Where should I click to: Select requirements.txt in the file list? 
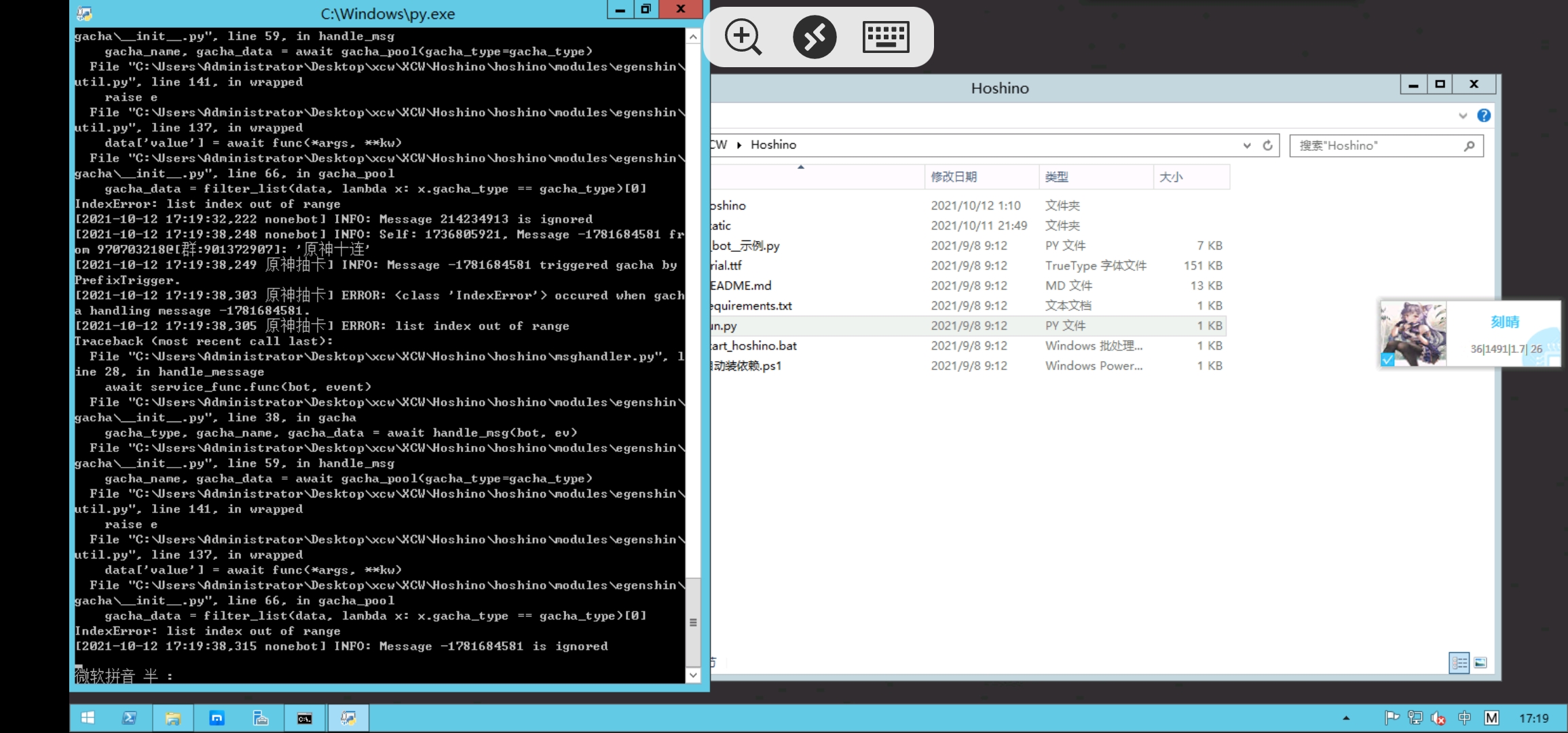pyautogui.click(x=750, y=305)
